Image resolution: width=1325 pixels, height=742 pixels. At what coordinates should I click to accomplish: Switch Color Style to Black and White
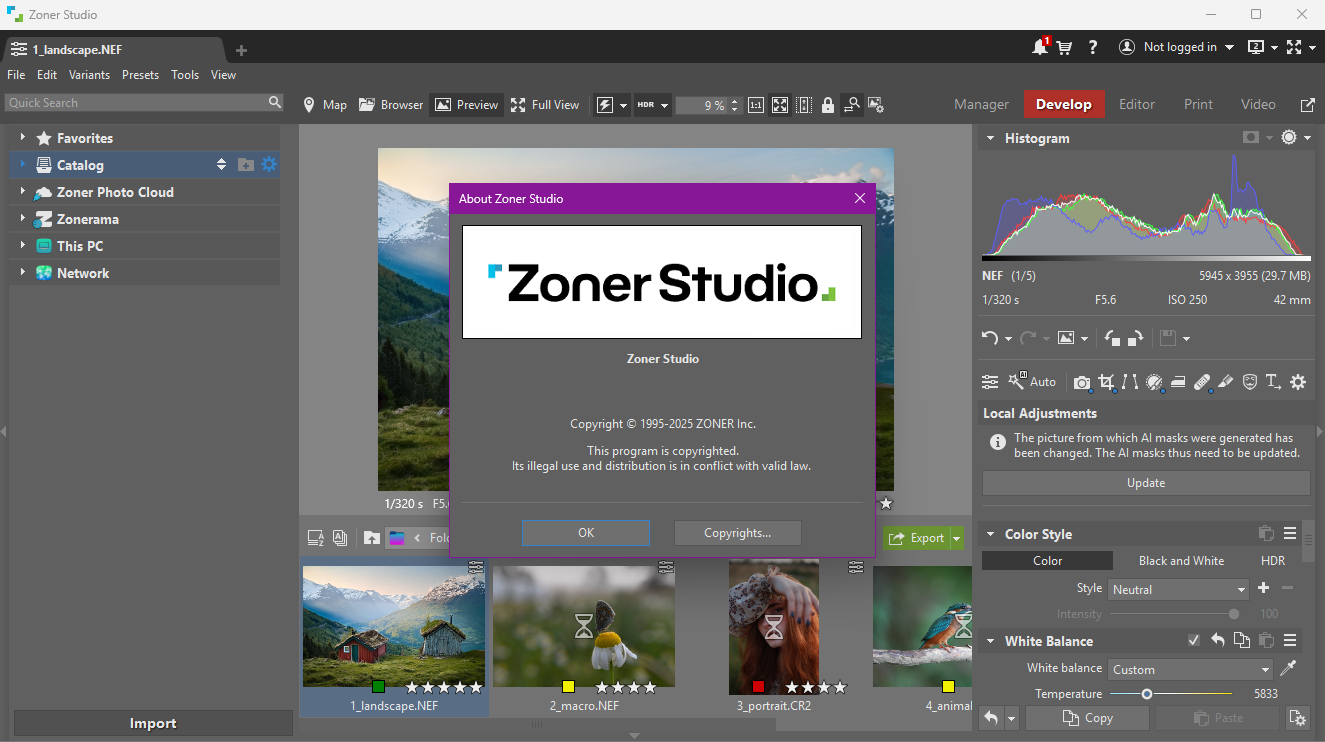click(1181, 561)
